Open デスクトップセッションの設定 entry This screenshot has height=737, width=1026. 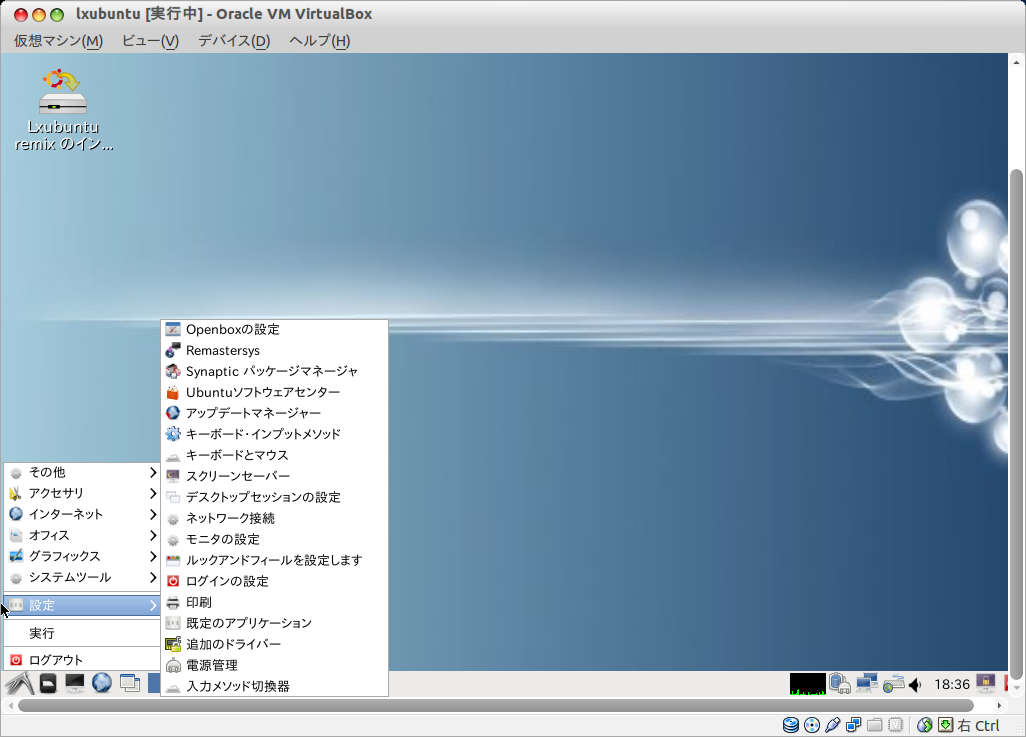tap(274, 497)
